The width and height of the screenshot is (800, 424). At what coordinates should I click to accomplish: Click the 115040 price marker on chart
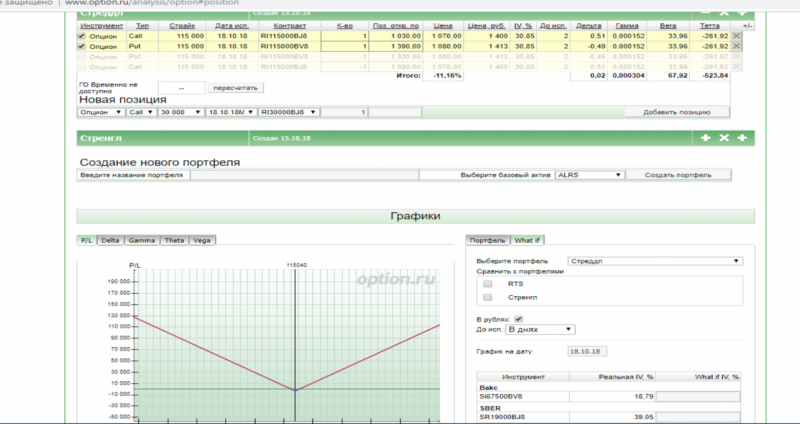point(296,265)
